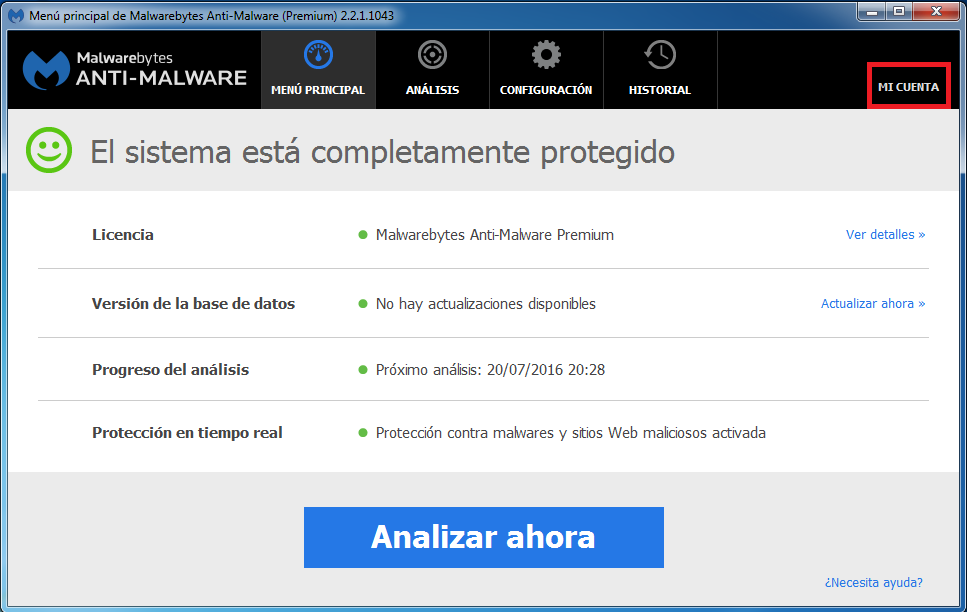Screen dimensions: 967x612
Task: Click 'Malwarebytes Anti-Malware Premium' license text
Action: [x=495, y=234]
